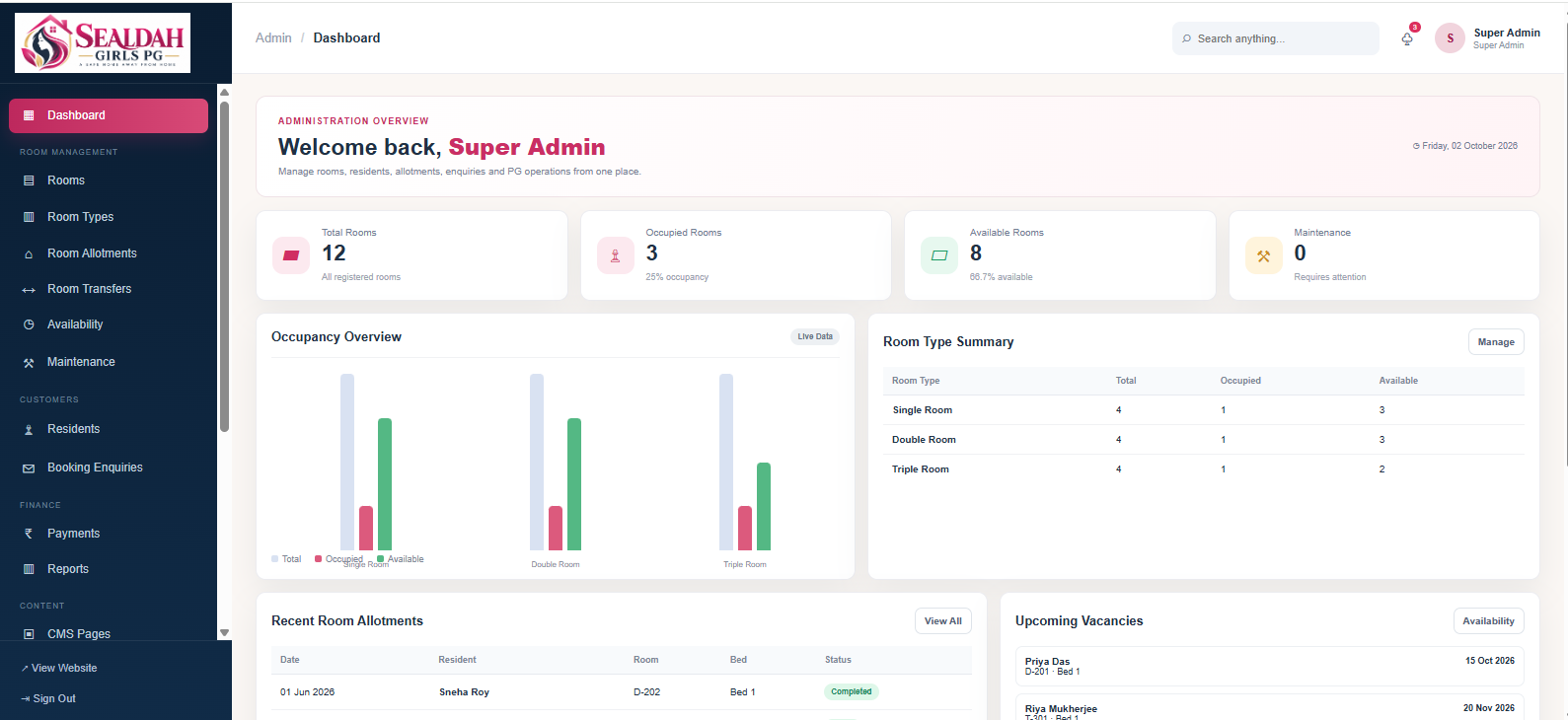Open Room Allotments from sidebar
The image size is (1568, 720).
click(x=92, y=253)
